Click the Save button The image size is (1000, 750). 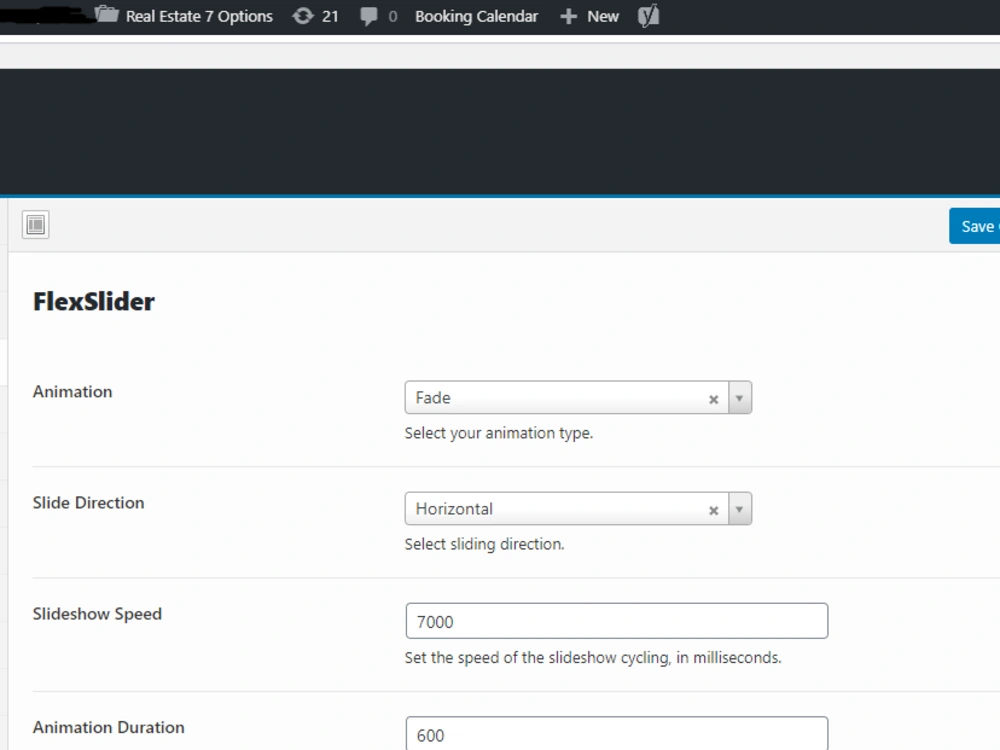pyautogui.click(x=974, y=226)
